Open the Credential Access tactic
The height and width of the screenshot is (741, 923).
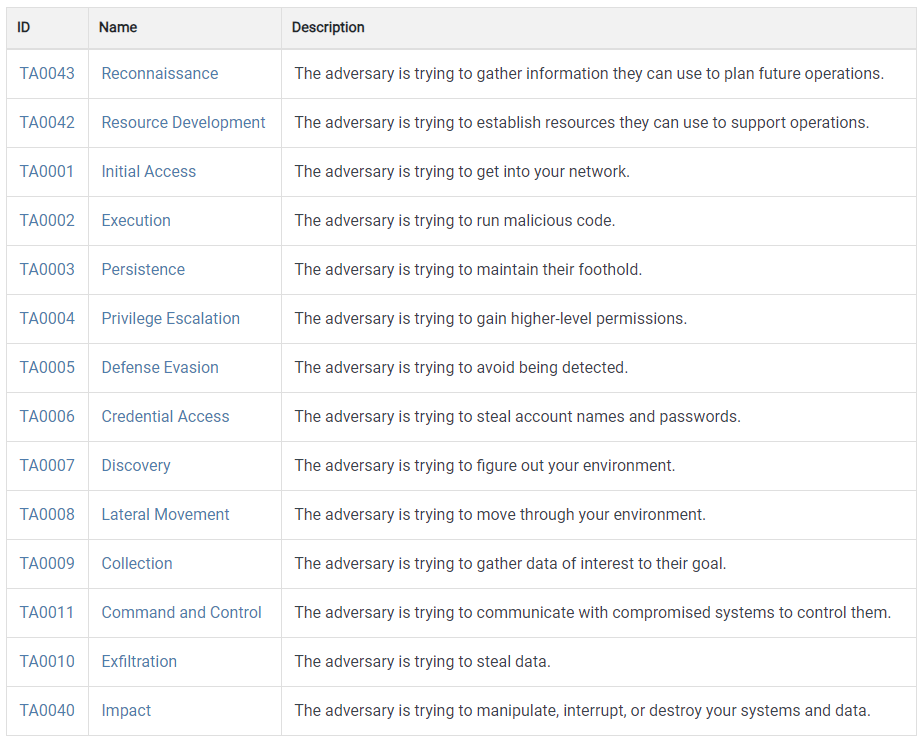pos(165,416)
